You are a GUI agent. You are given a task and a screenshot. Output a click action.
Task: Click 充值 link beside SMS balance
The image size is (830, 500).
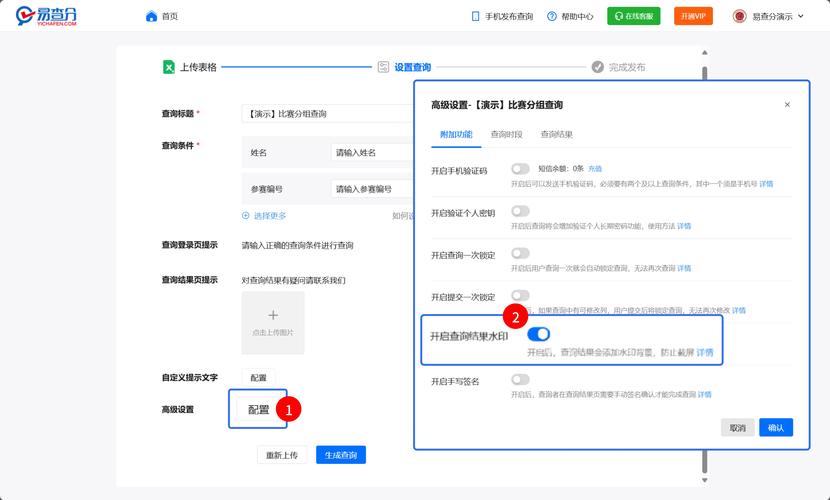coord(595,169)
